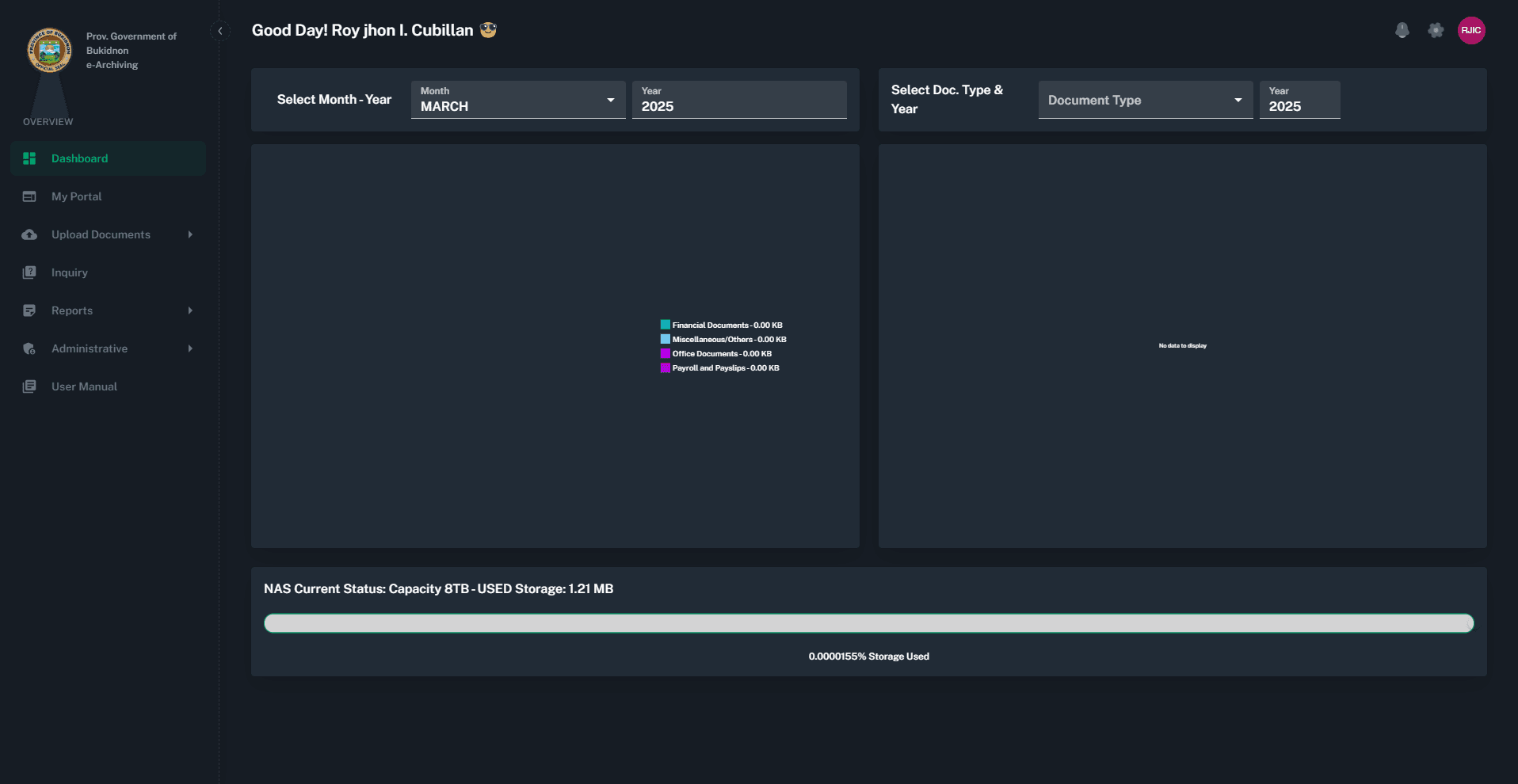The width and height of the screenshot is (1518, 784).
Task: Click the Upload Documents cloud icon
Action: pyautogui.click(x=29, y=234)
